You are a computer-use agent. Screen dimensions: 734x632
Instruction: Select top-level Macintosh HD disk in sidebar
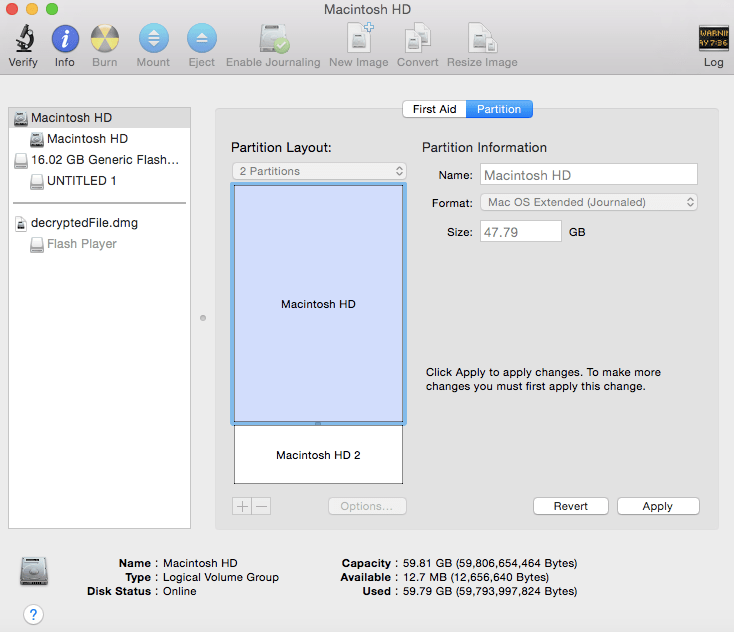coord(100,118)
